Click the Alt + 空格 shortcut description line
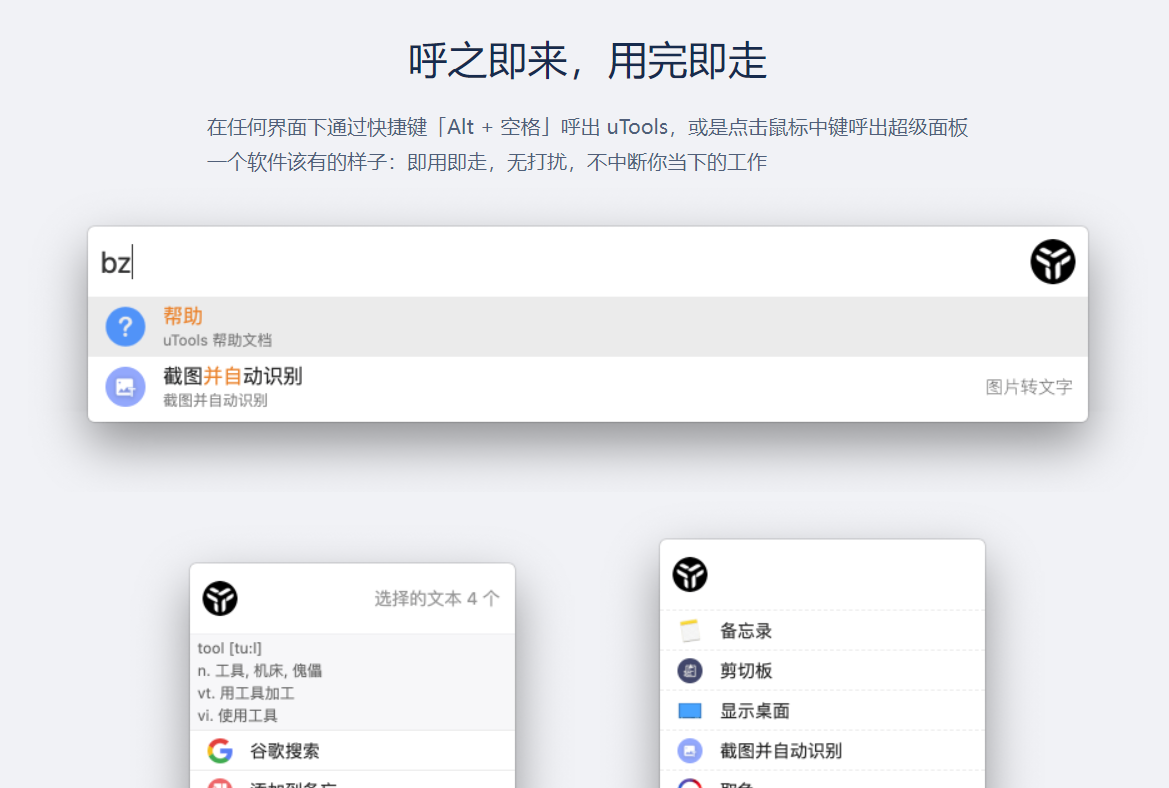 click(587, 127)
